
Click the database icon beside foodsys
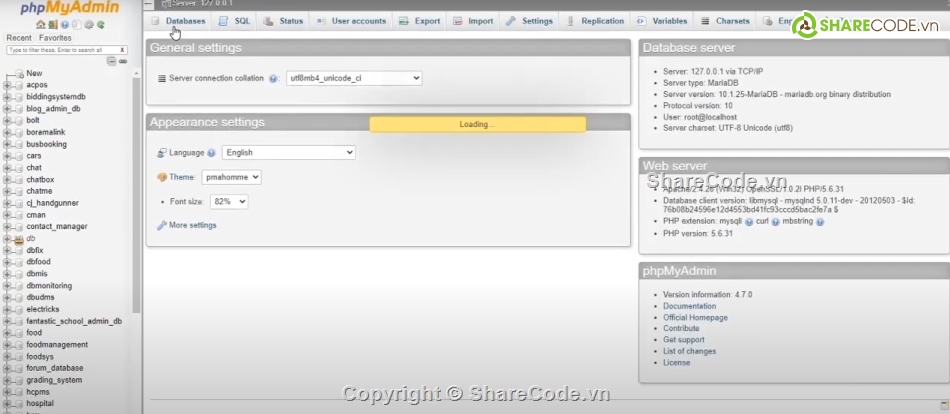pyautogui.click(x=19, y=357)
